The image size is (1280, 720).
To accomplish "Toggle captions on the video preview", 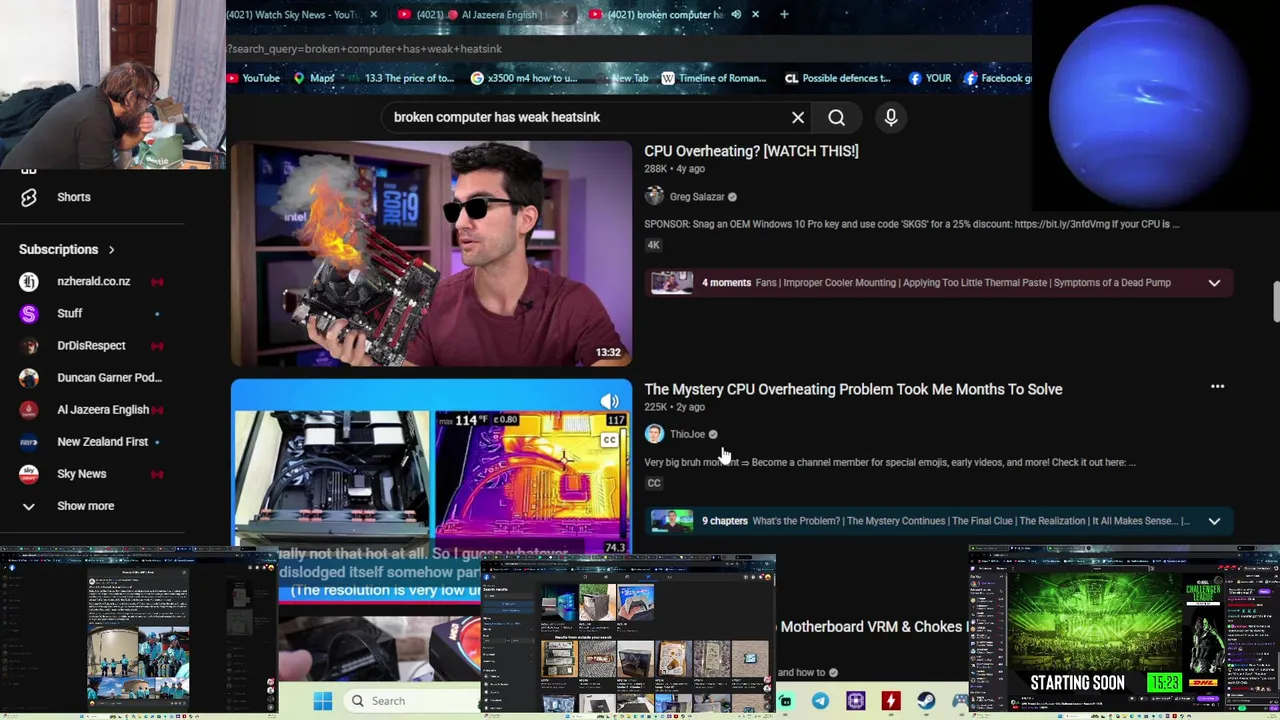I will tap(609, 440).
